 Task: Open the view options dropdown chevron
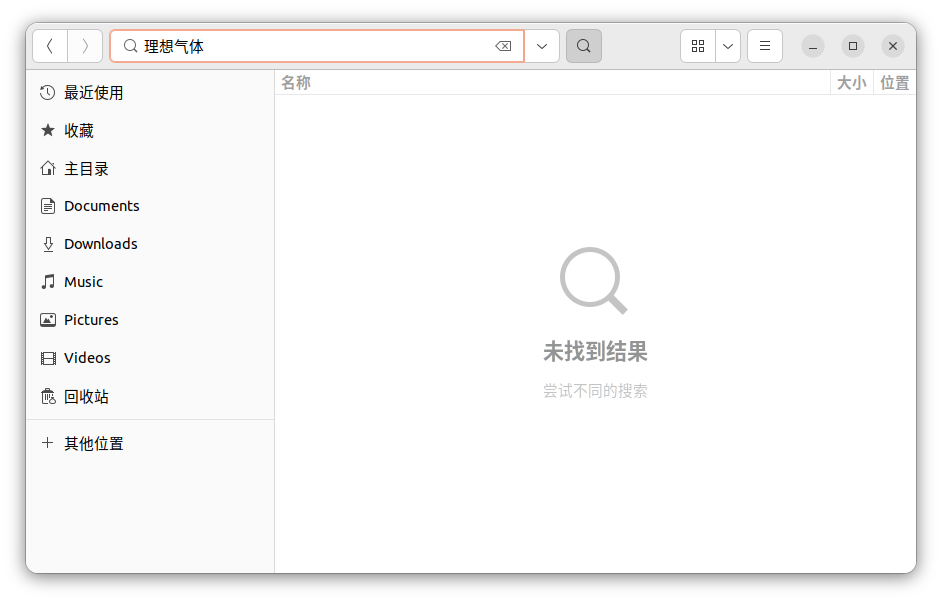tap(728, 46)
